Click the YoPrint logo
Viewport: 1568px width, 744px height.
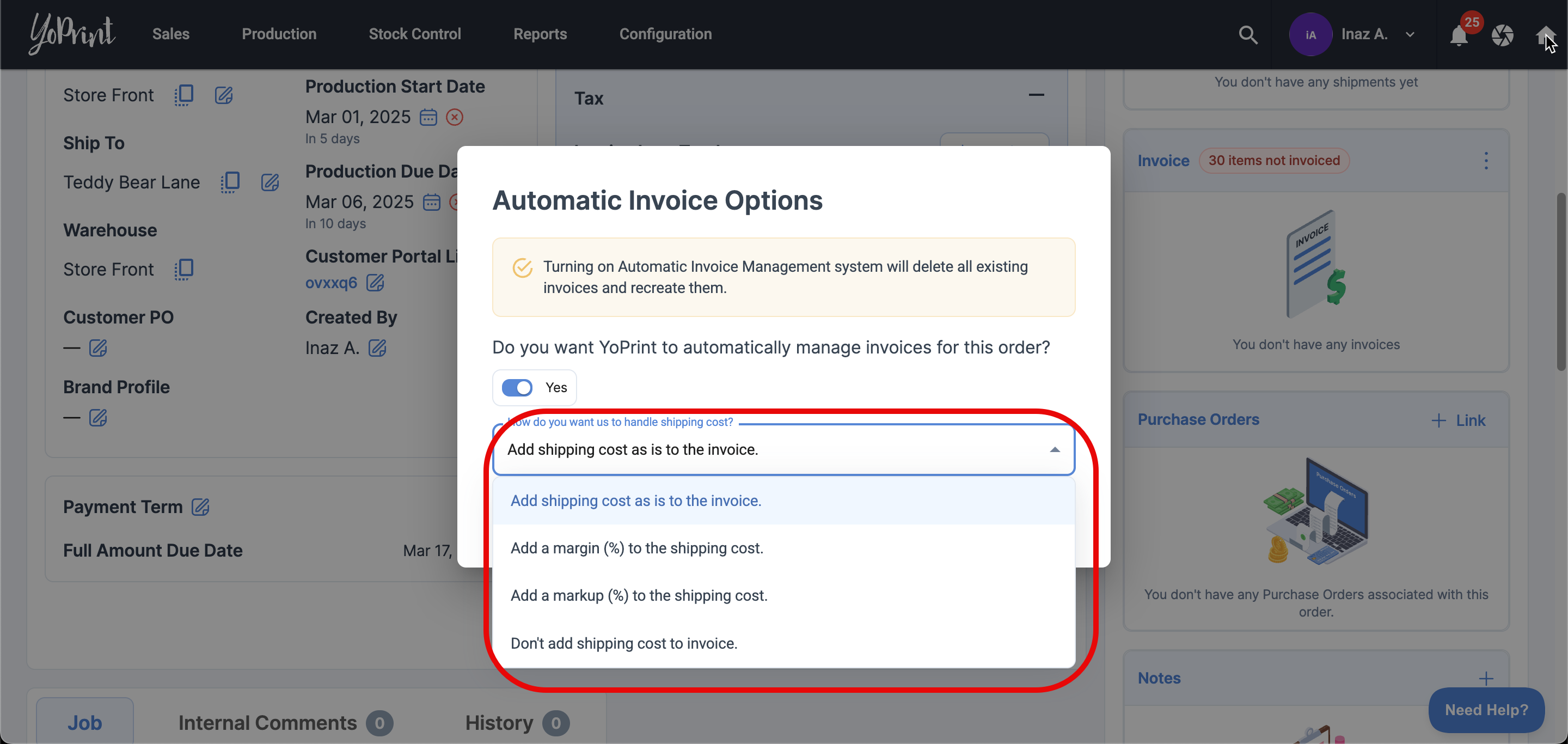click(72, 33)
